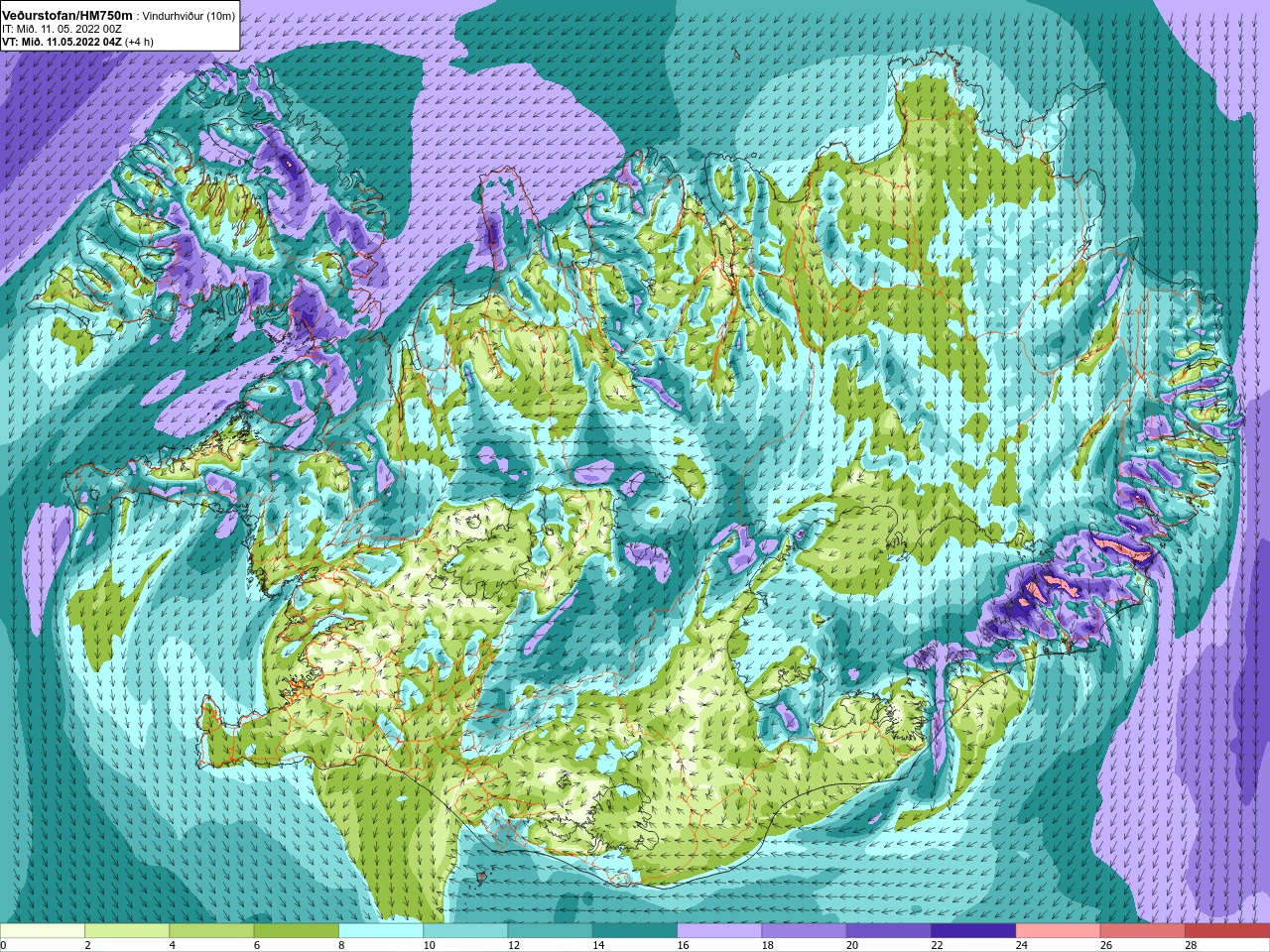Click the legend value label 2
Screen dimensions: 1270x952
point(87,945)
